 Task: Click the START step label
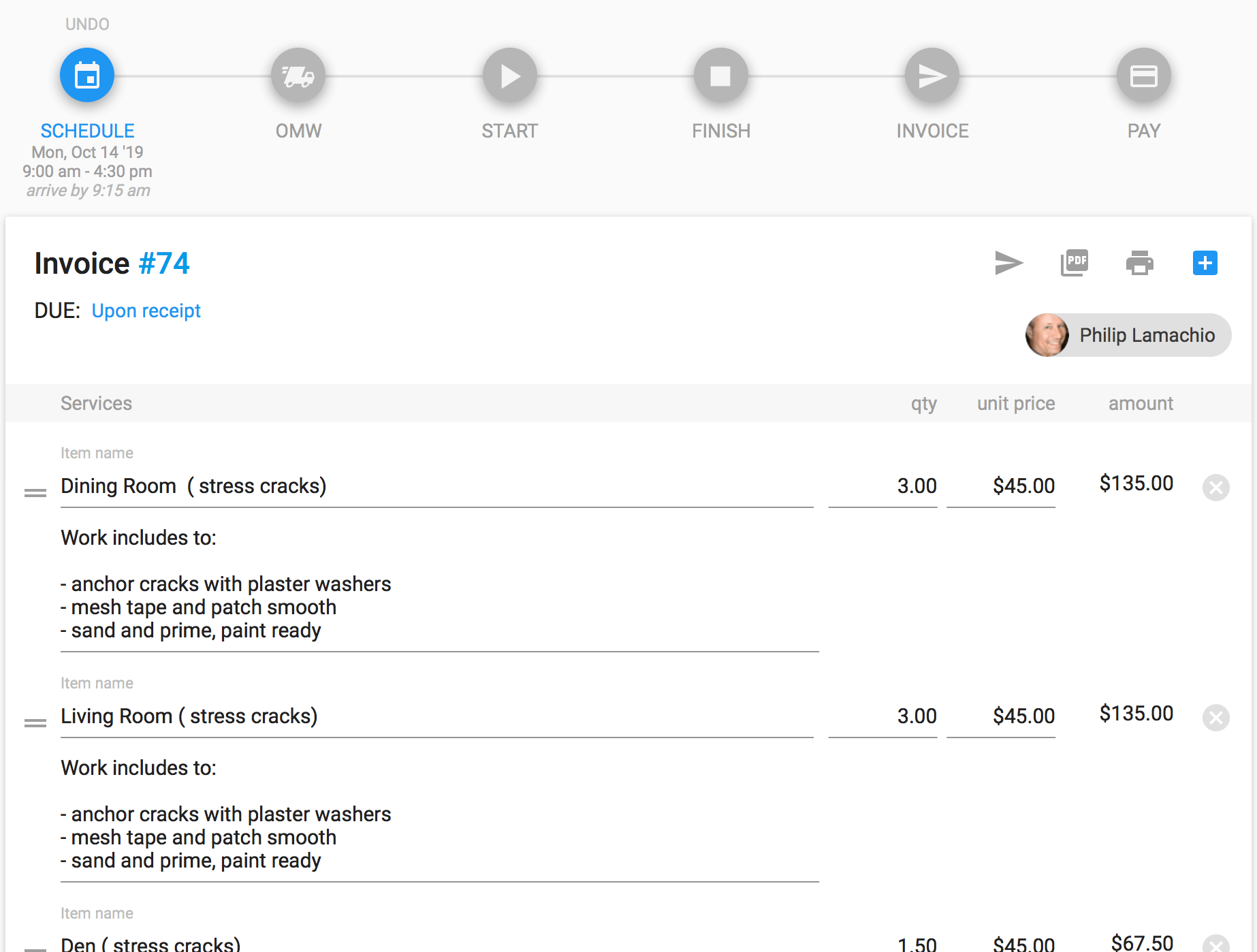point(510,131)
